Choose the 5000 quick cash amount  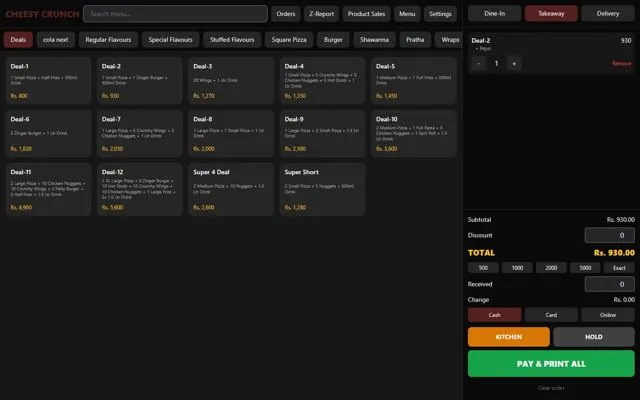tap(585, 268)
